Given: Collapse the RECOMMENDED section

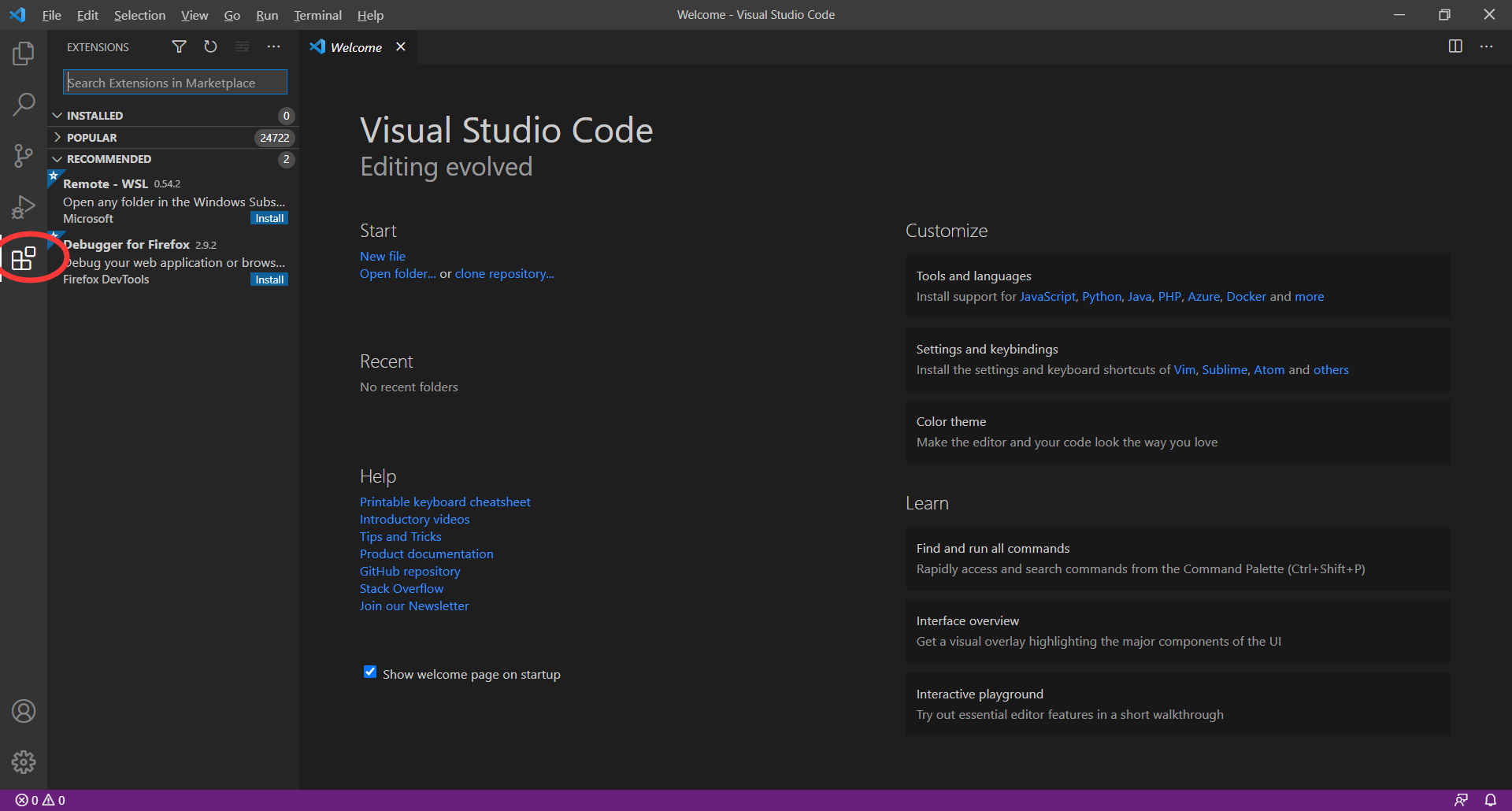Looking at the screenshot, I should pos(173,159).
